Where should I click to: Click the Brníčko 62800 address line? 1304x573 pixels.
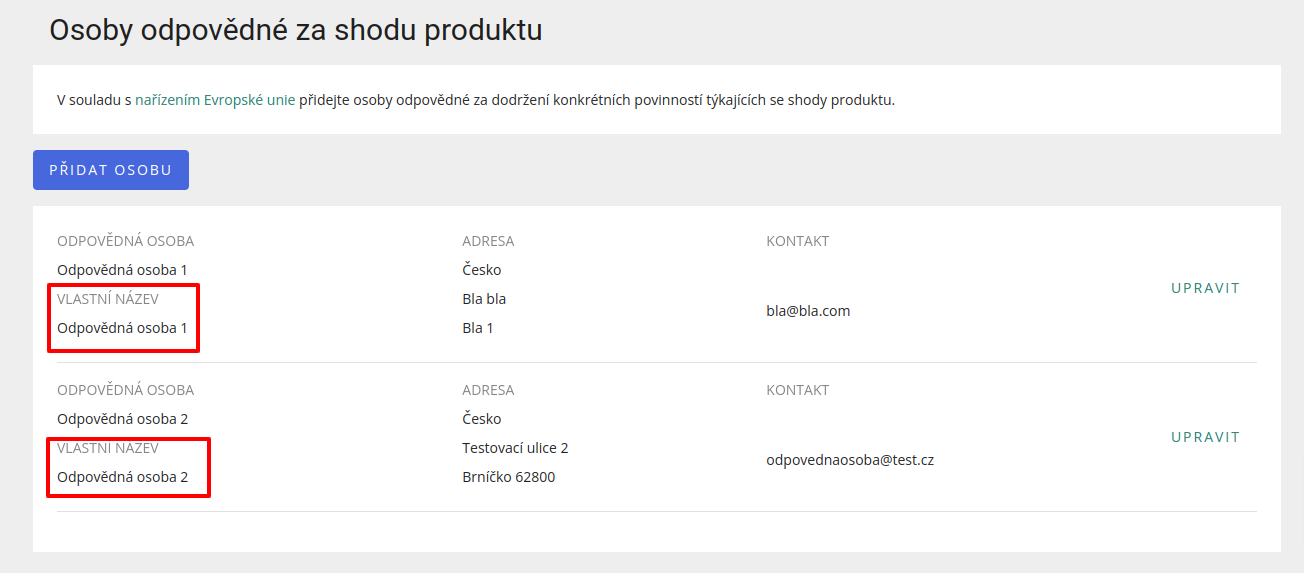(x=508, y=477)
